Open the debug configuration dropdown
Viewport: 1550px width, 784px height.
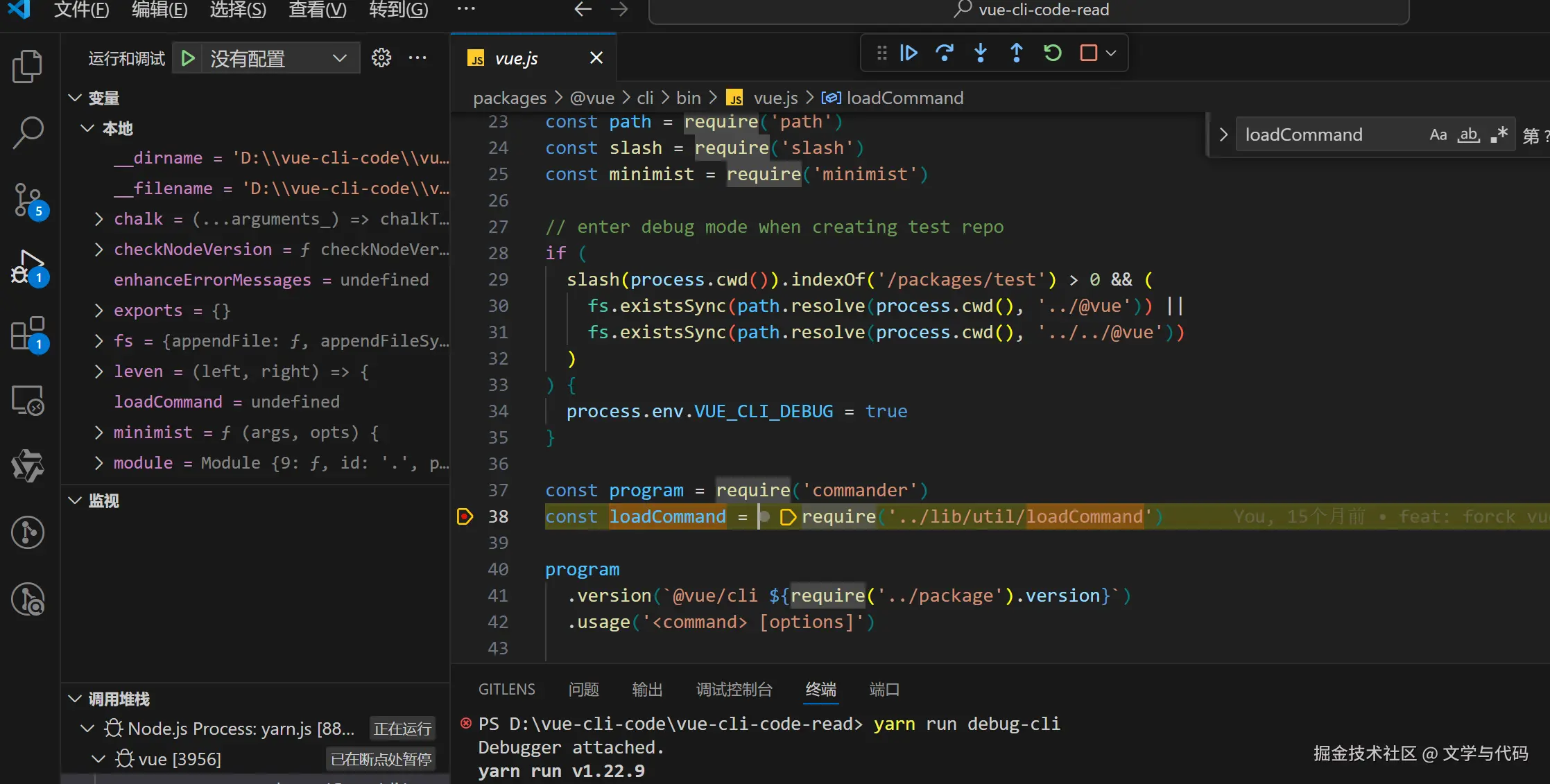(x=339, y=59)
